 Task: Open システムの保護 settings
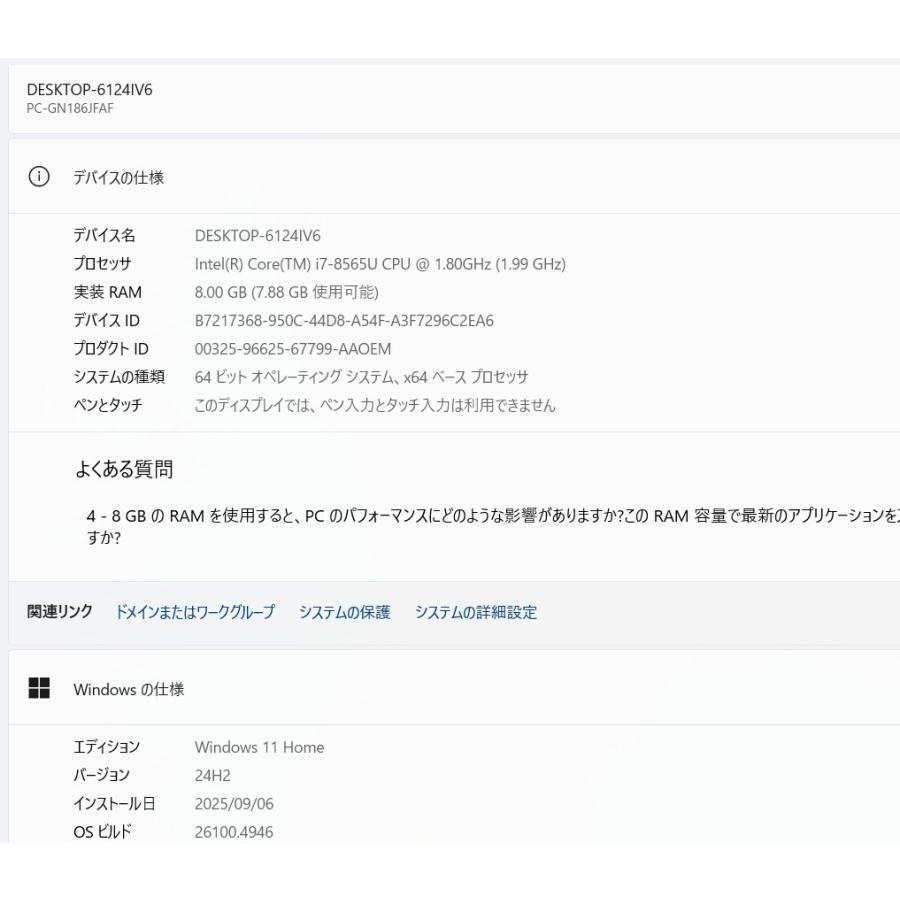344,612
